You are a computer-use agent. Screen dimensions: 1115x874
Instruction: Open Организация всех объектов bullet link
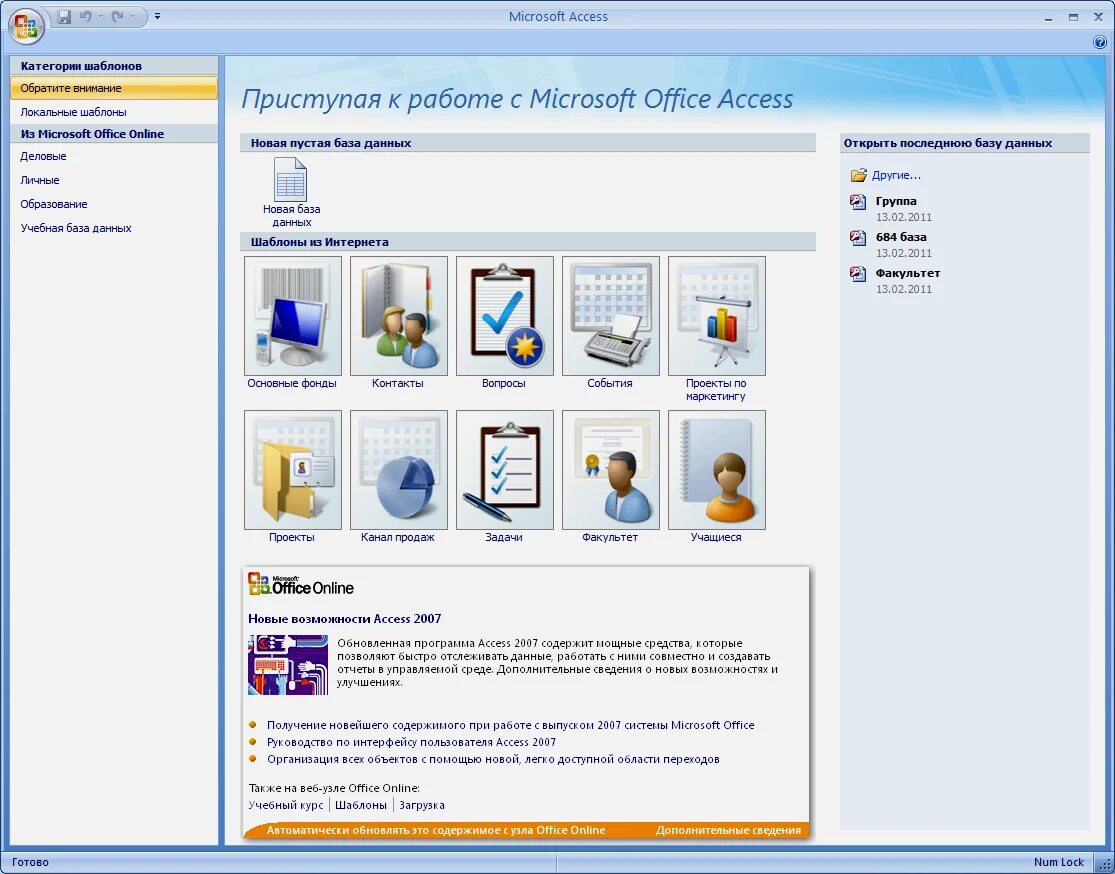pyautogui.click(x=494, y=760)
